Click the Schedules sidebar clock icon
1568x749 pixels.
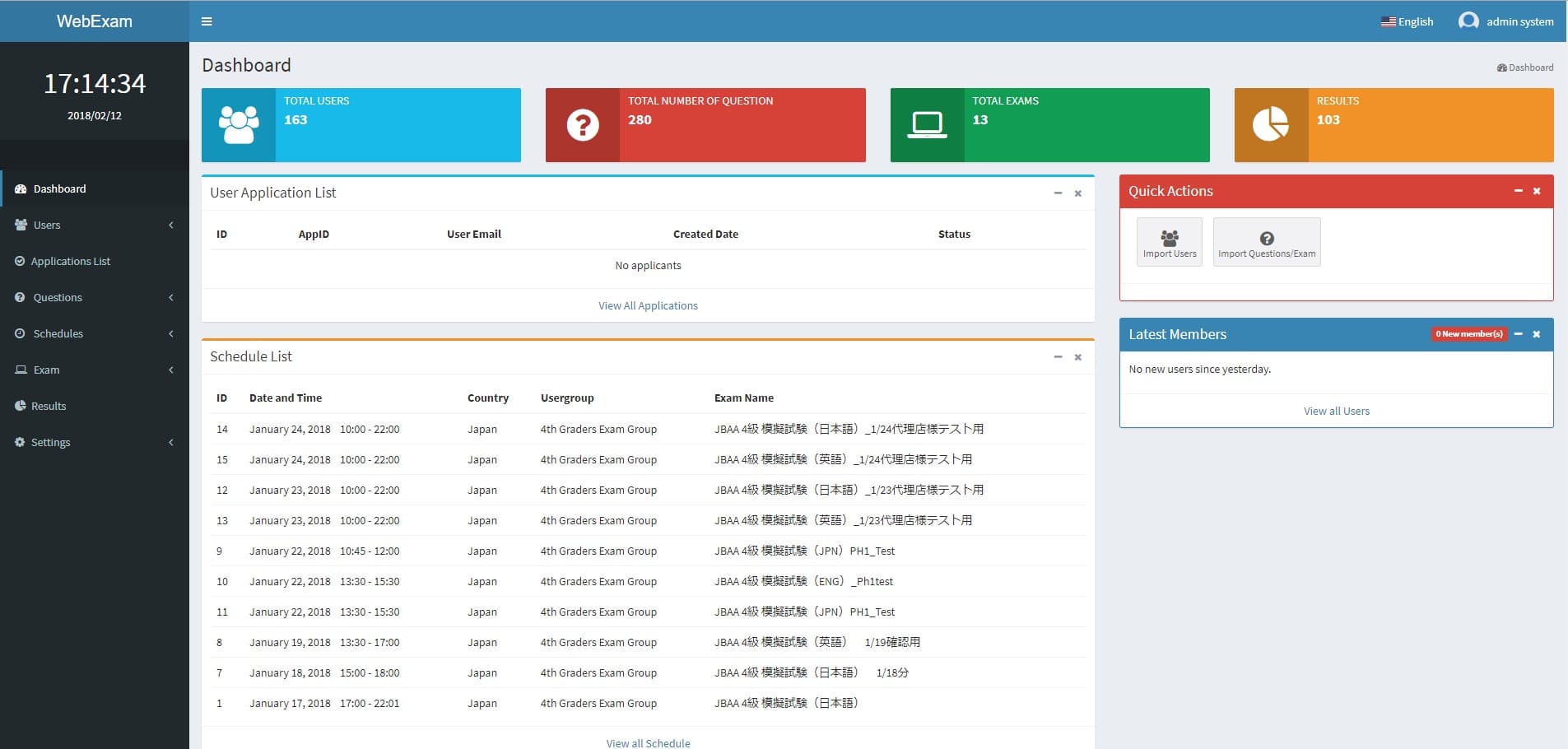click(x=20, y=333)
